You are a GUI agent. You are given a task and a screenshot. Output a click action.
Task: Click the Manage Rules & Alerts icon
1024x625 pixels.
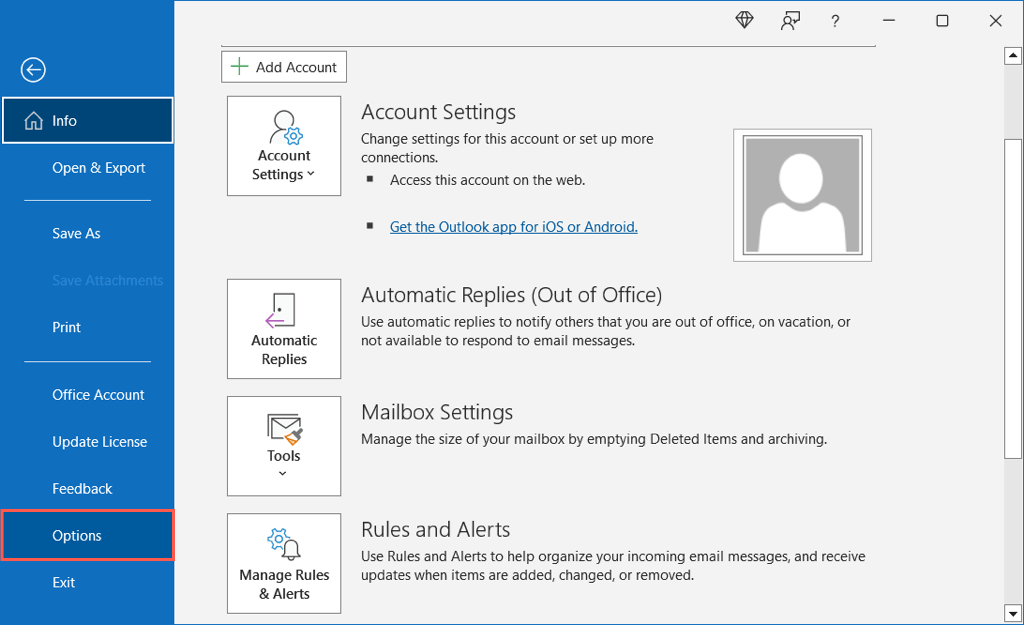pyautogui.click(x=284, y=545)
